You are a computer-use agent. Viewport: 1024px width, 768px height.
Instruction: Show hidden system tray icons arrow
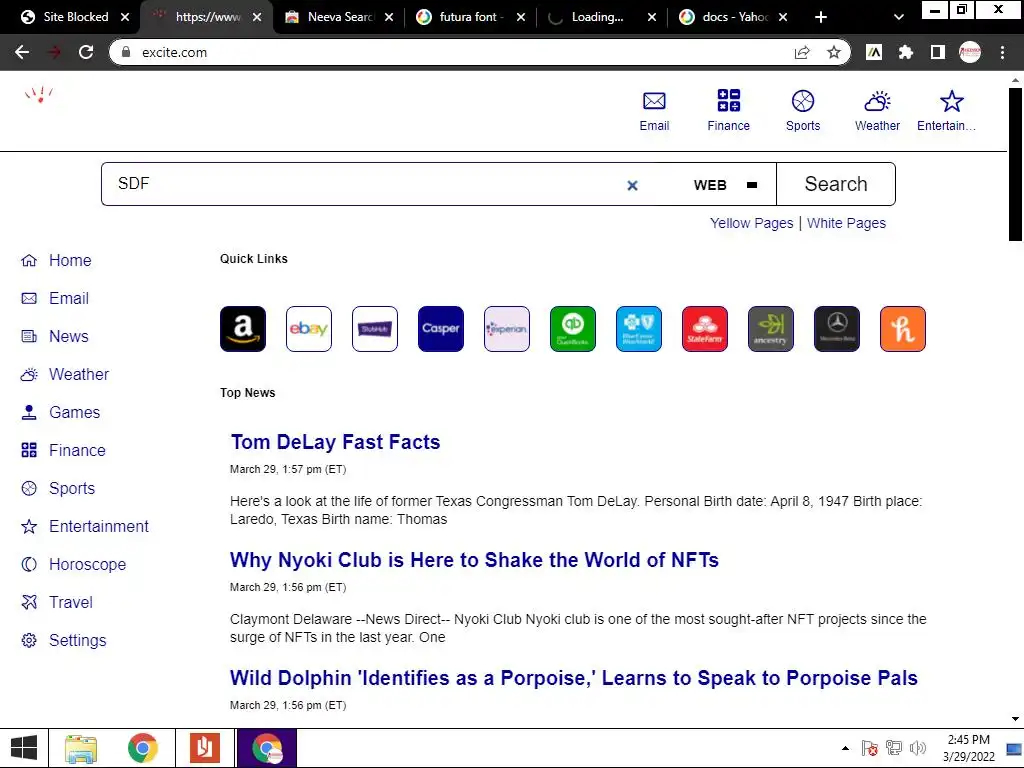click(846, 748)
